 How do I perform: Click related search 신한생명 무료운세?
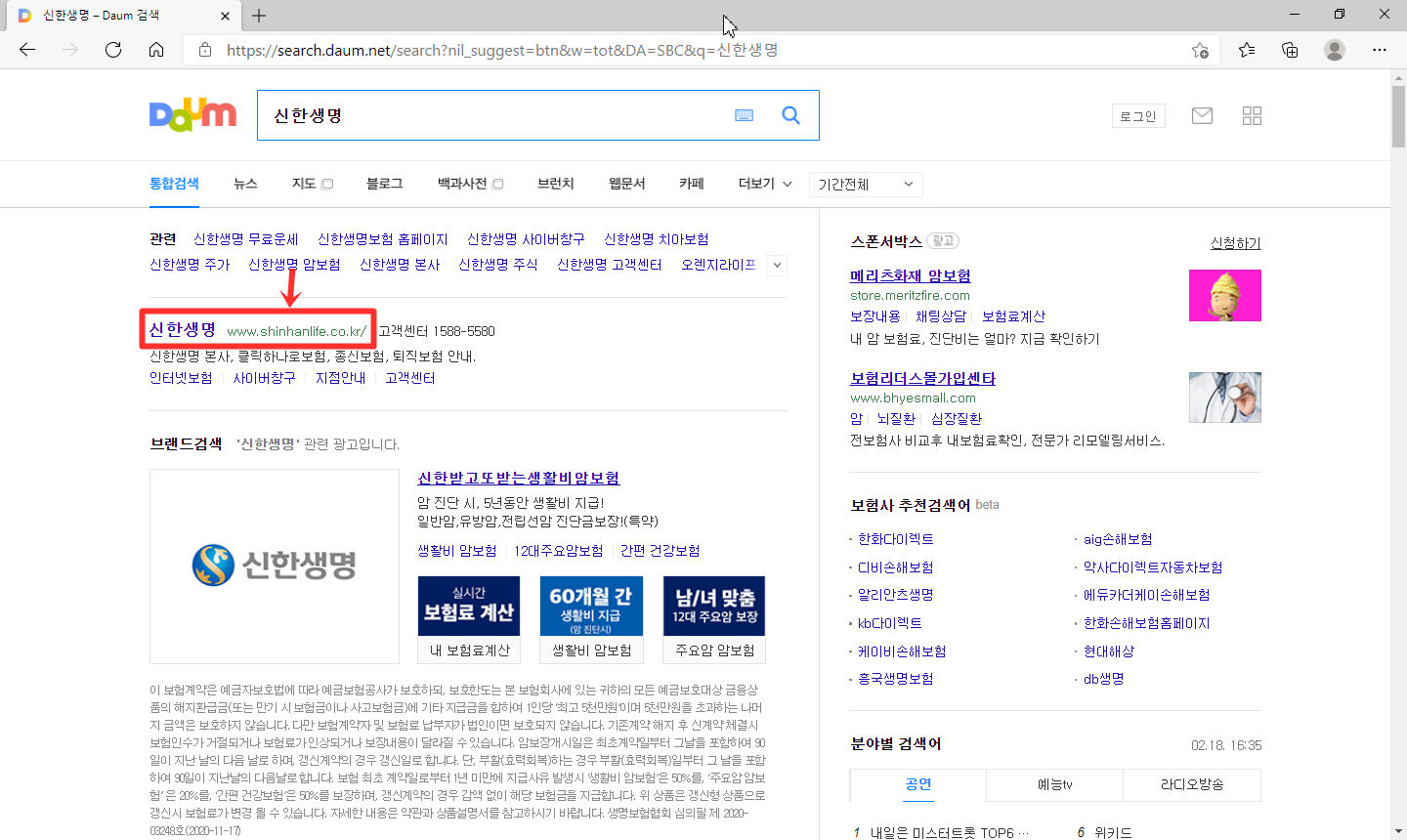(245, 239)
